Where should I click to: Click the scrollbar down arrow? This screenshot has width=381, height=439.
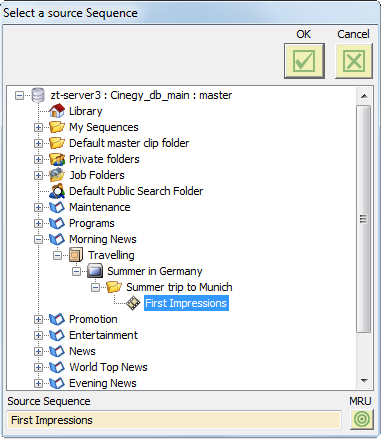coord(364,380)
